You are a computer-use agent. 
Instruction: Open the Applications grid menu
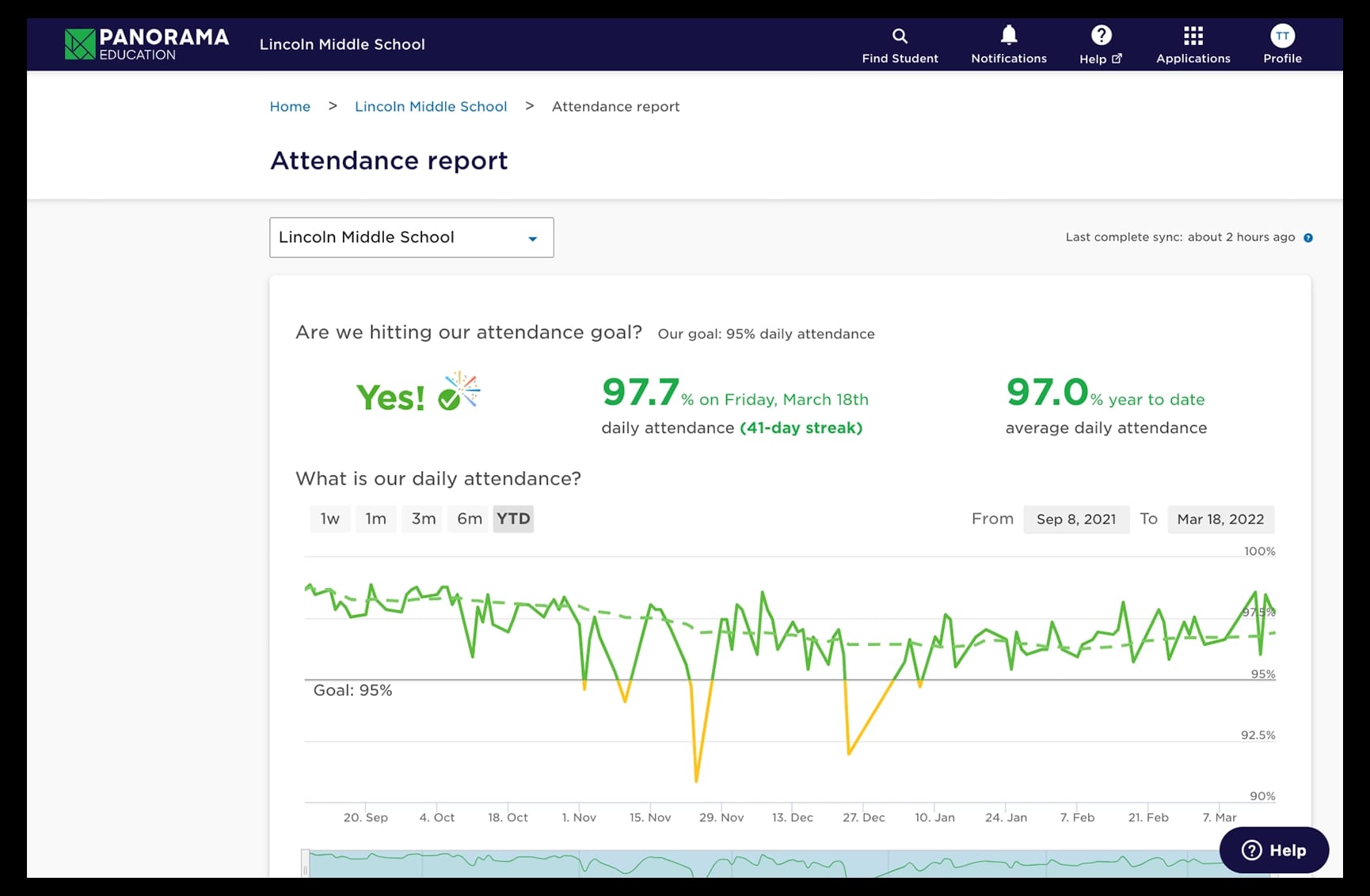(1193, 36)
